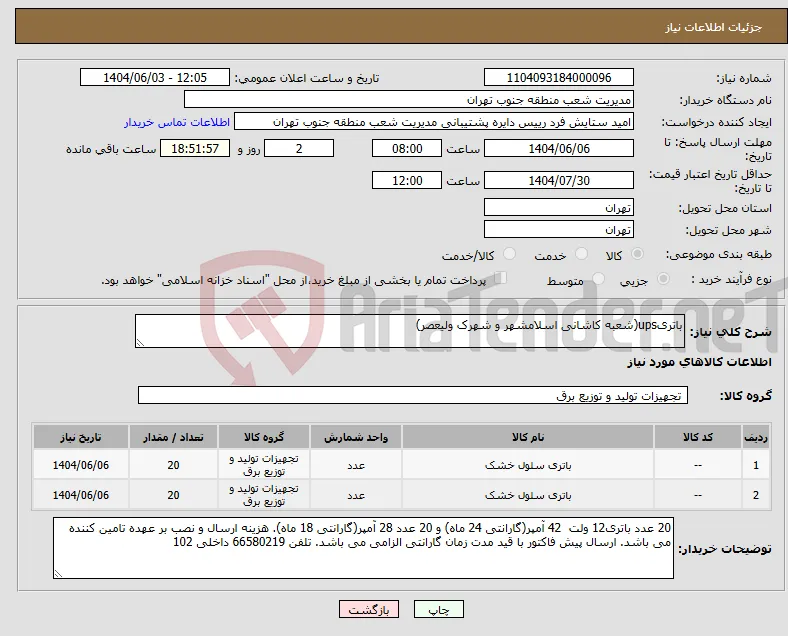Screen dimensions: 788x636
Task: Click announcement date field 1404/06/03 - 12:05
Action: point(155,77)
